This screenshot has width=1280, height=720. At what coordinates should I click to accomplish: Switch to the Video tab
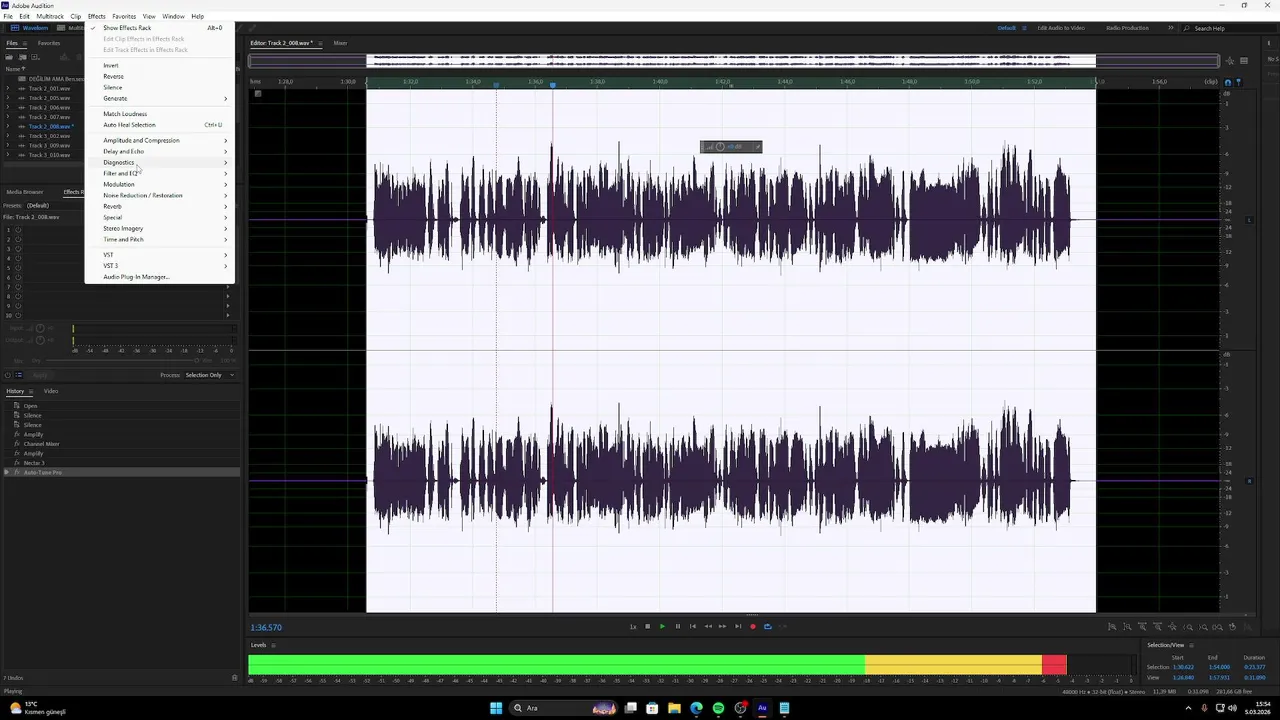[x=51, y=391]
